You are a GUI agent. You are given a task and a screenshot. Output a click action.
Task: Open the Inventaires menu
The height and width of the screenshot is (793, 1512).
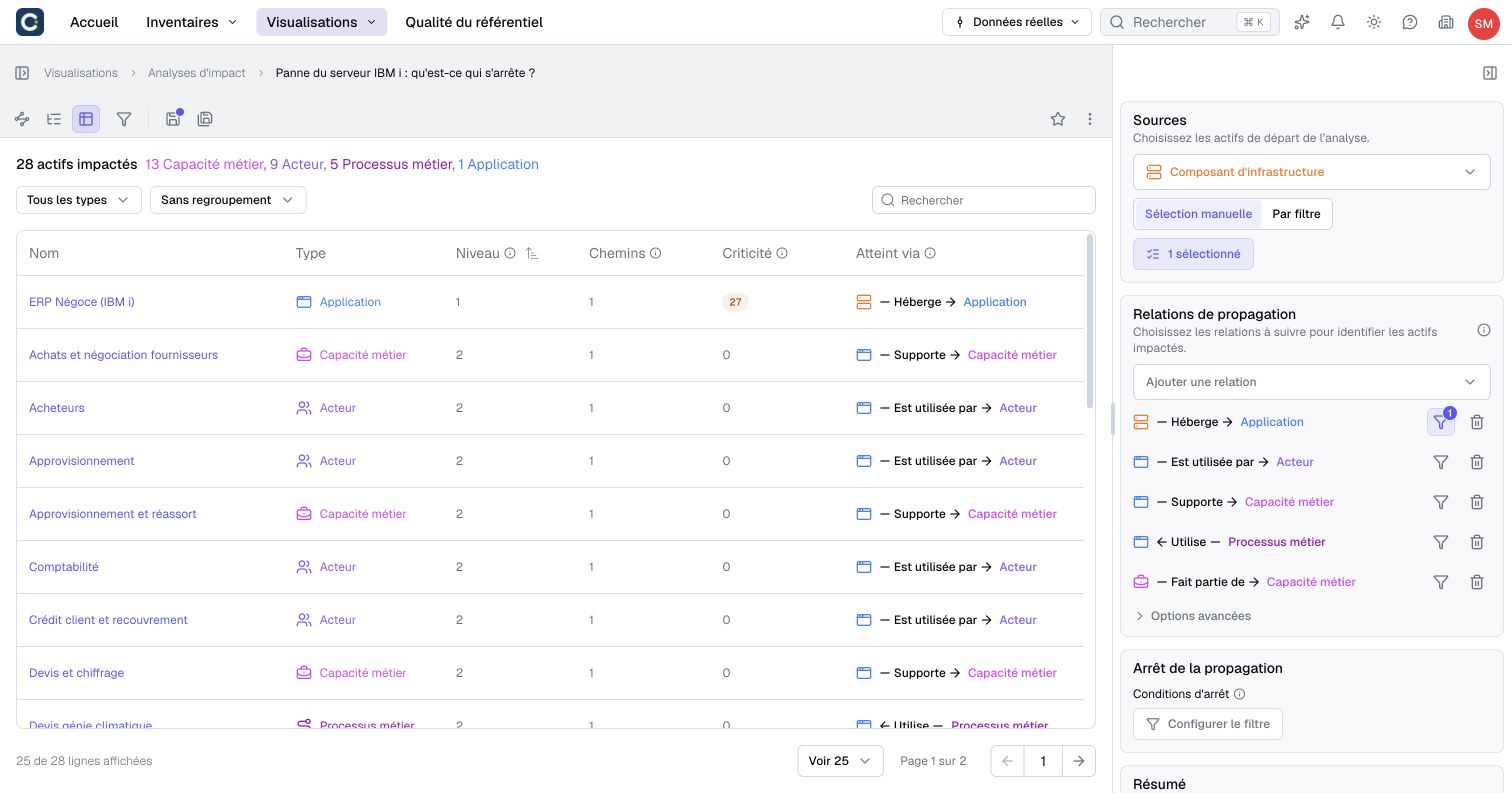pos(192,22)
